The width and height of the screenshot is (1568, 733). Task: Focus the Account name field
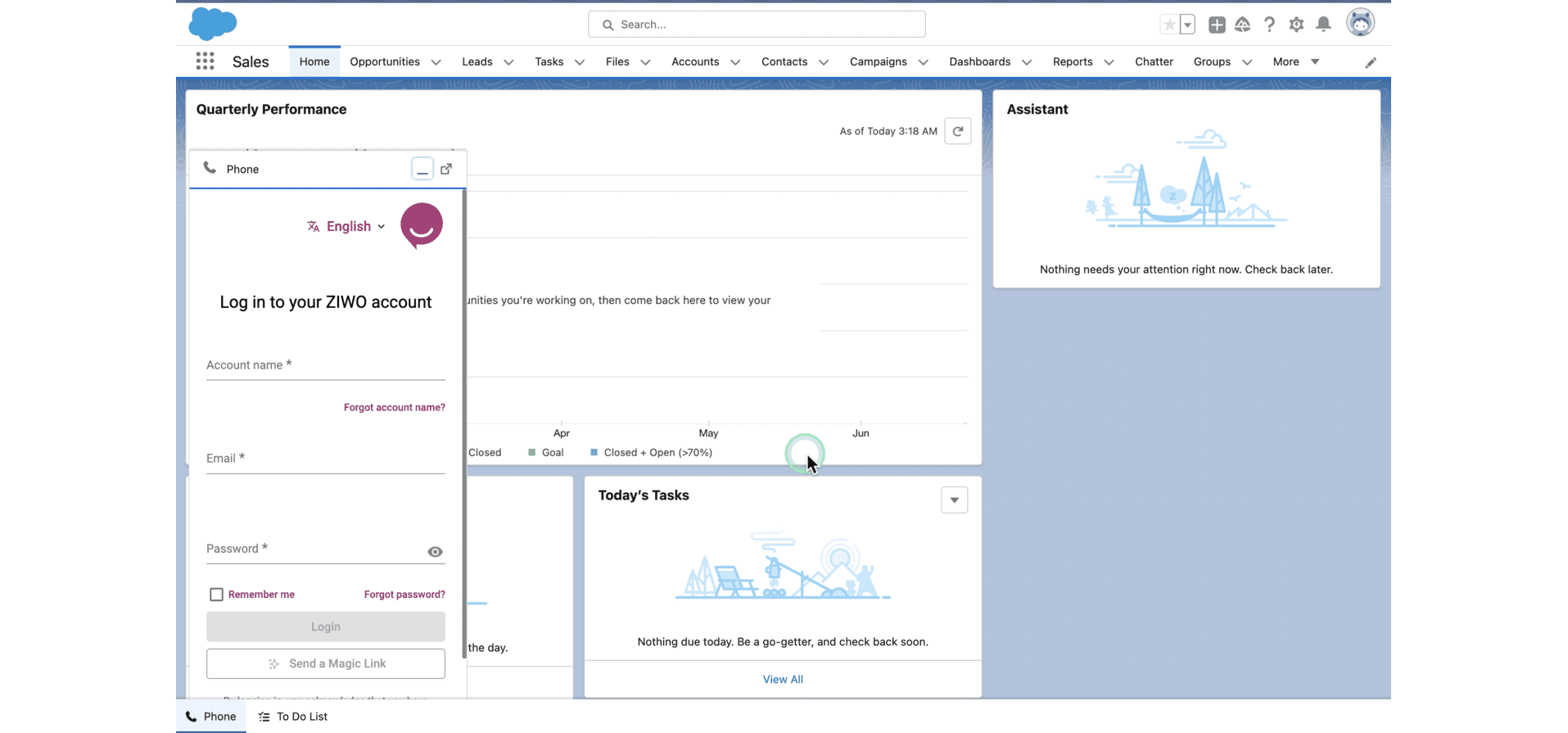click(x=326, y=366)
